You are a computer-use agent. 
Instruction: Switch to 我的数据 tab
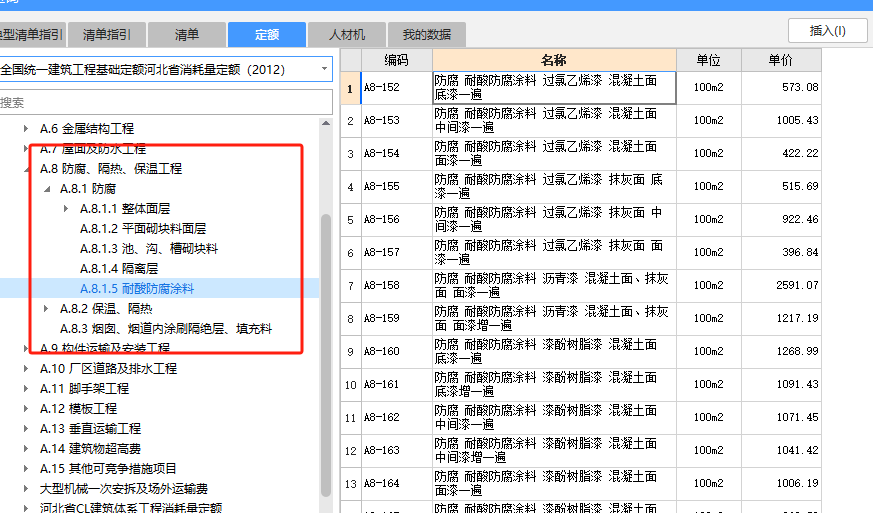tap(427, 35)
